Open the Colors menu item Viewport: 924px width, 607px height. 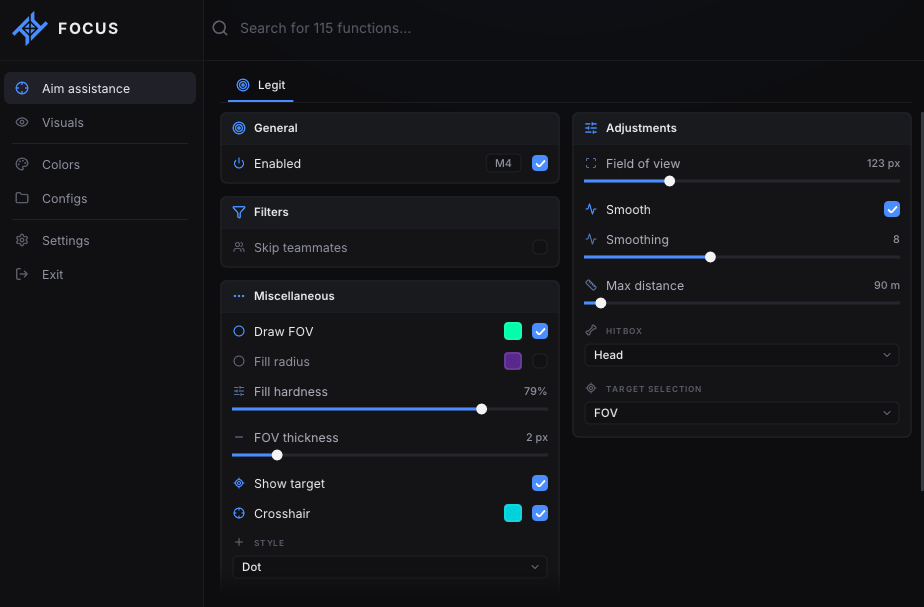point(100,164)
